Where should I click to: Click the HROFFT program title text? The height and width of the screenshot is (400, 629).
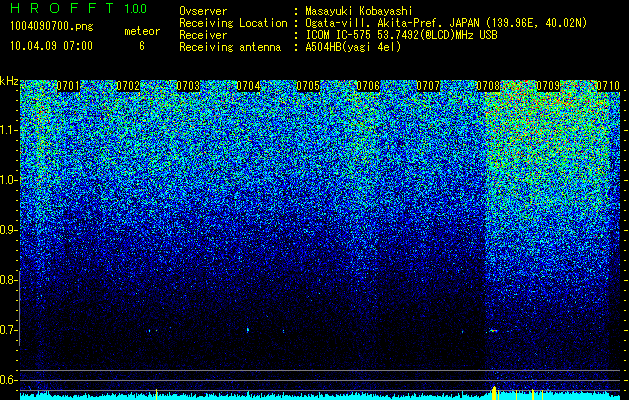[63, 8]
